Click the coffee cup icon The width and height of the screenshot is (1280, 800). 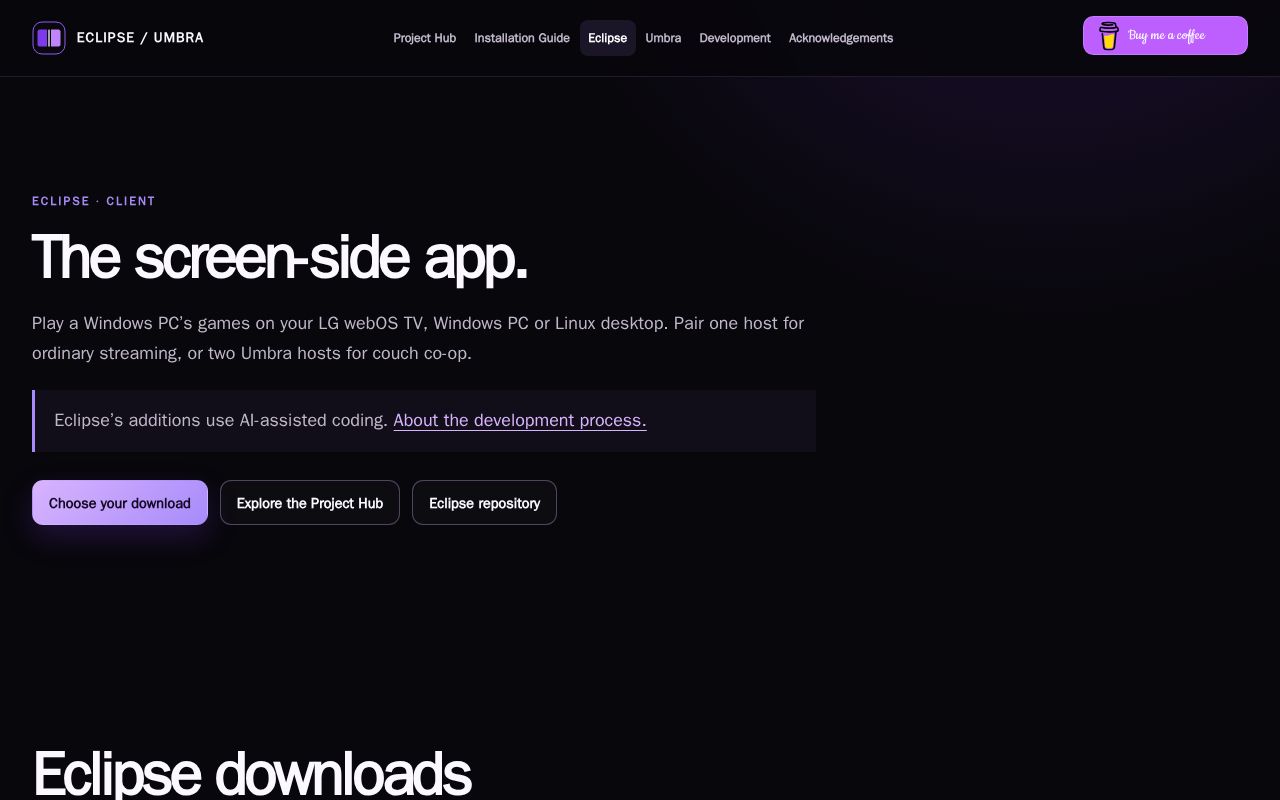click(1109, 36)
